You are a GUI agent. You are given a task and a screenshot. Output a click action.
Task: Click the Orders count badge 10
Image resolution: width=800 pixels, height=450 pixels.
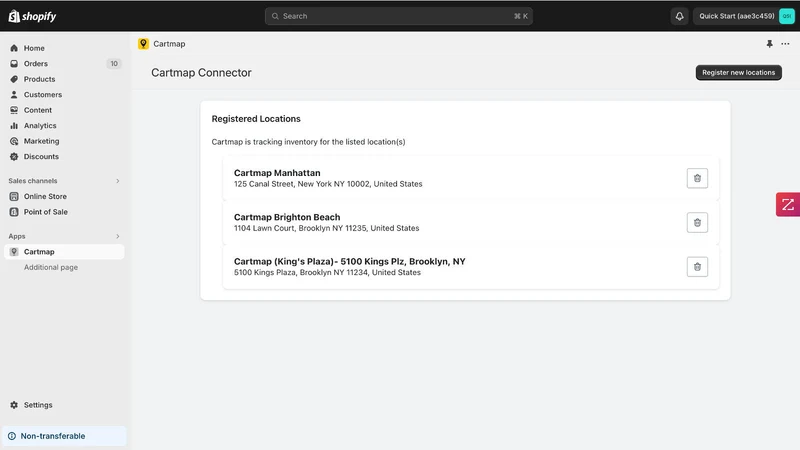coord(114,64)
